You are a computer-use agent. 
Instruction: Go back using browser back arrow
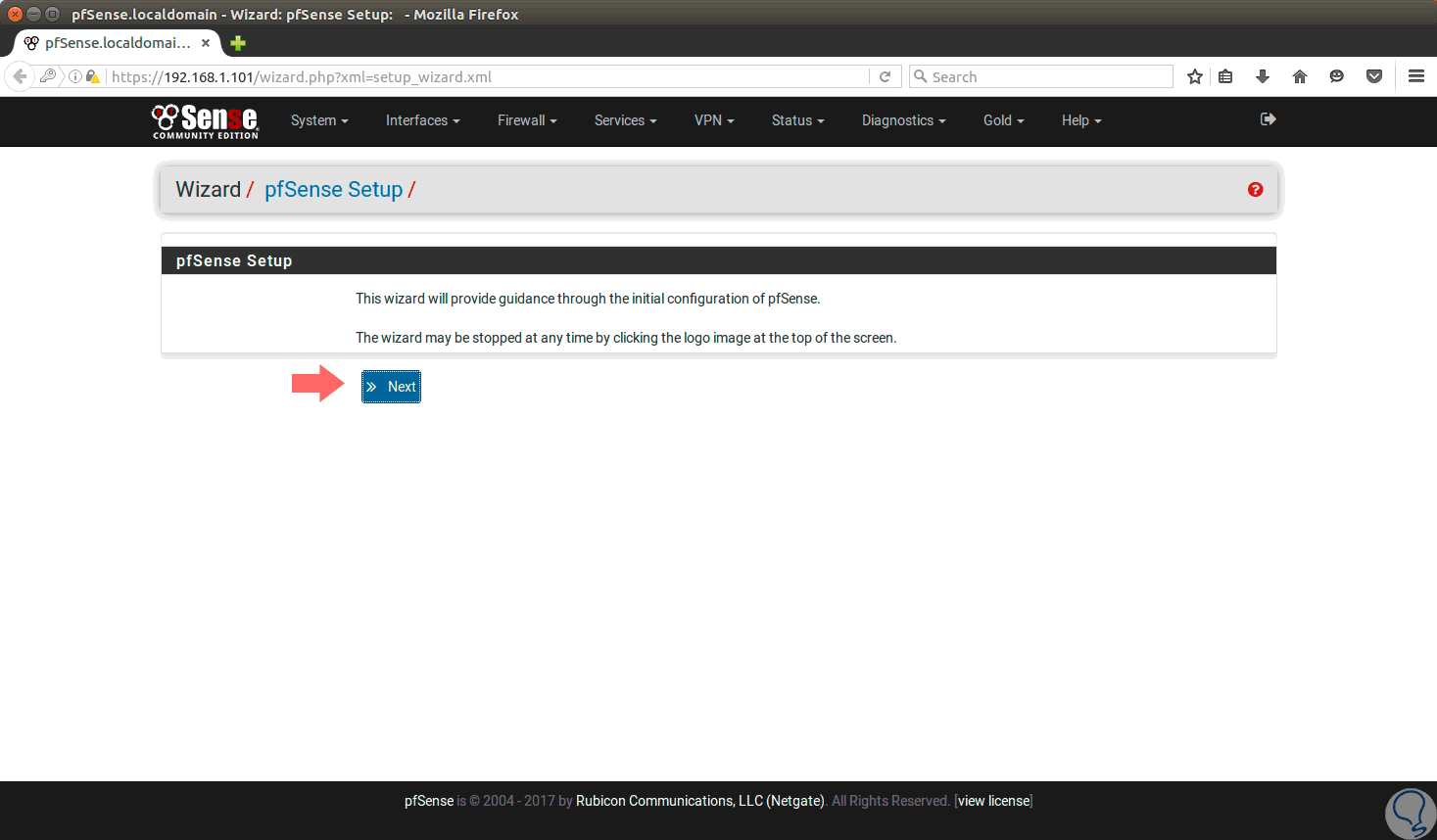pyautogui.click(x=20, y=76)
